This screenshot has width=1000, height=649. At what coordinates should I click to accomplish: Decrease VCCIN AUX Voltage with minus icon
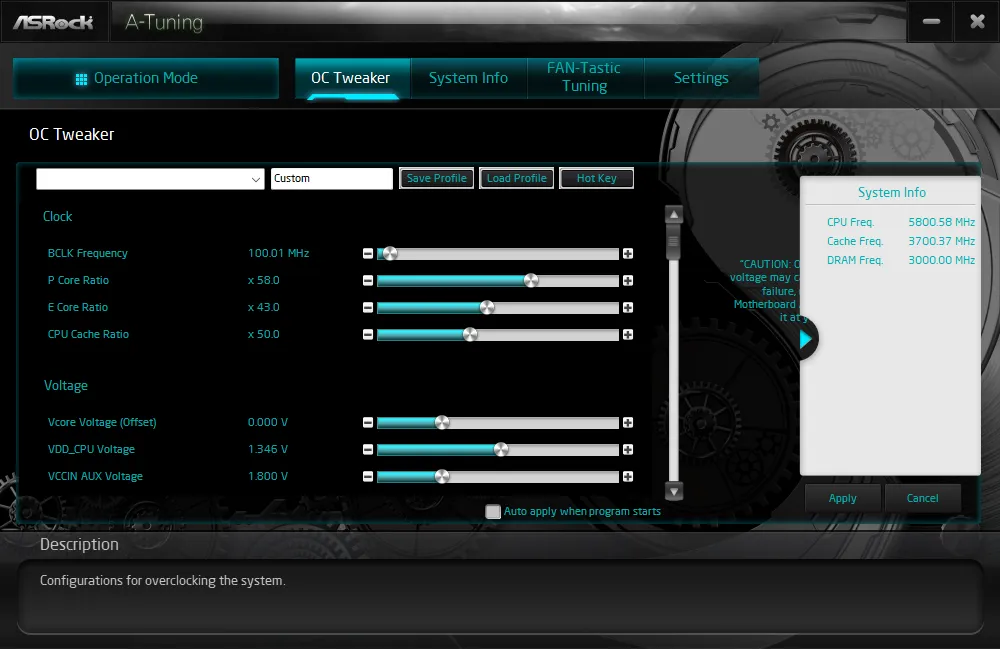[x=368, y=477]
